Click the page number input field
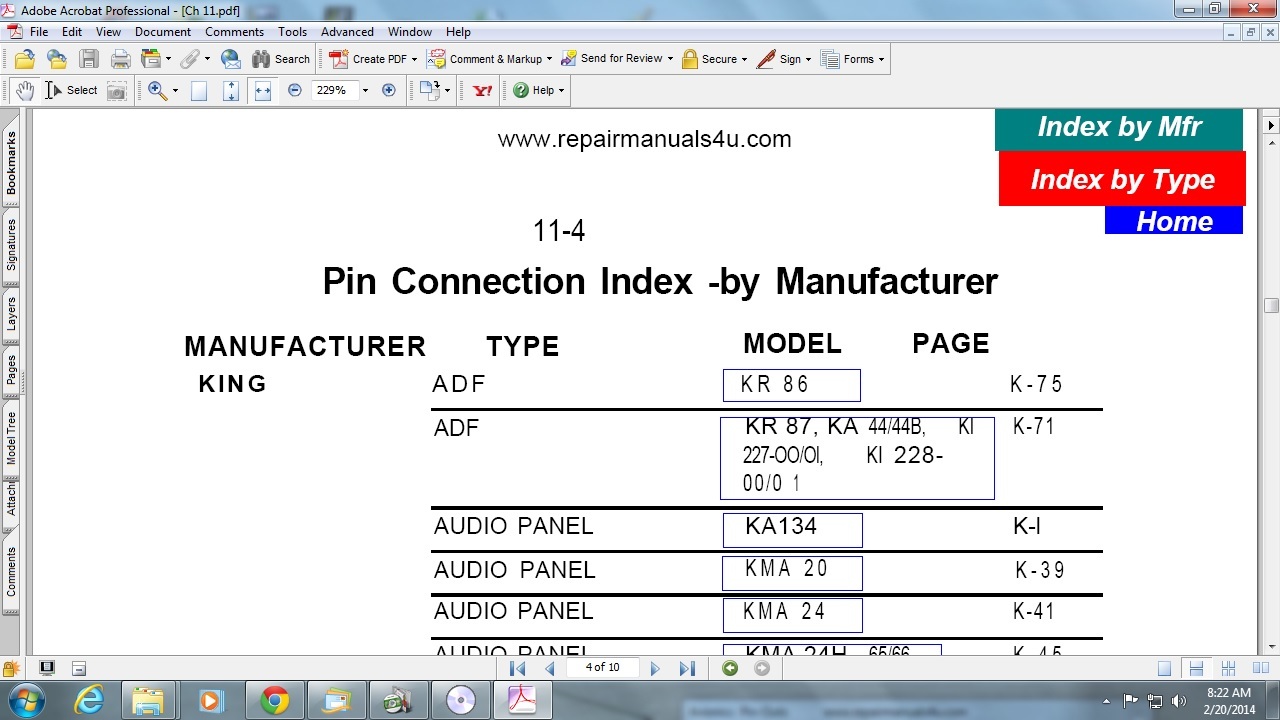This screenshot has width=1280, height=720. [602, 667]
